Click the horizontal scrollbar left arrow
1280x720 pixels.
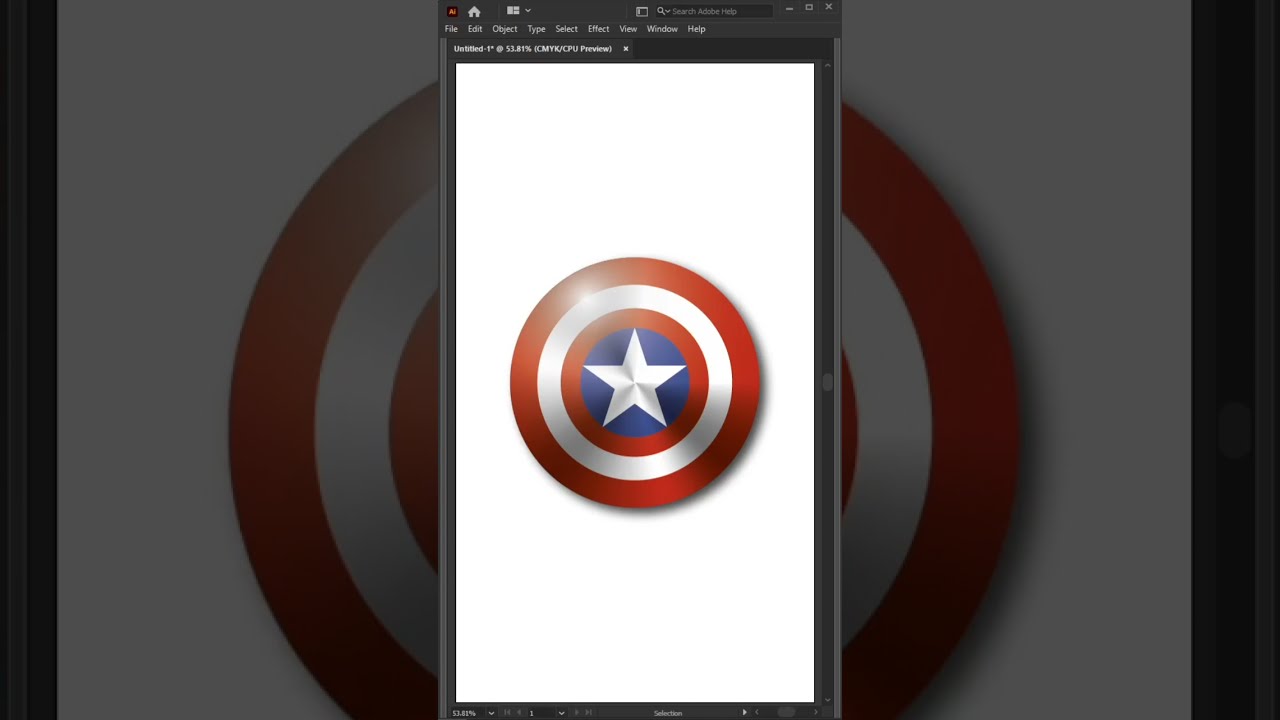[x=757, y=713]
